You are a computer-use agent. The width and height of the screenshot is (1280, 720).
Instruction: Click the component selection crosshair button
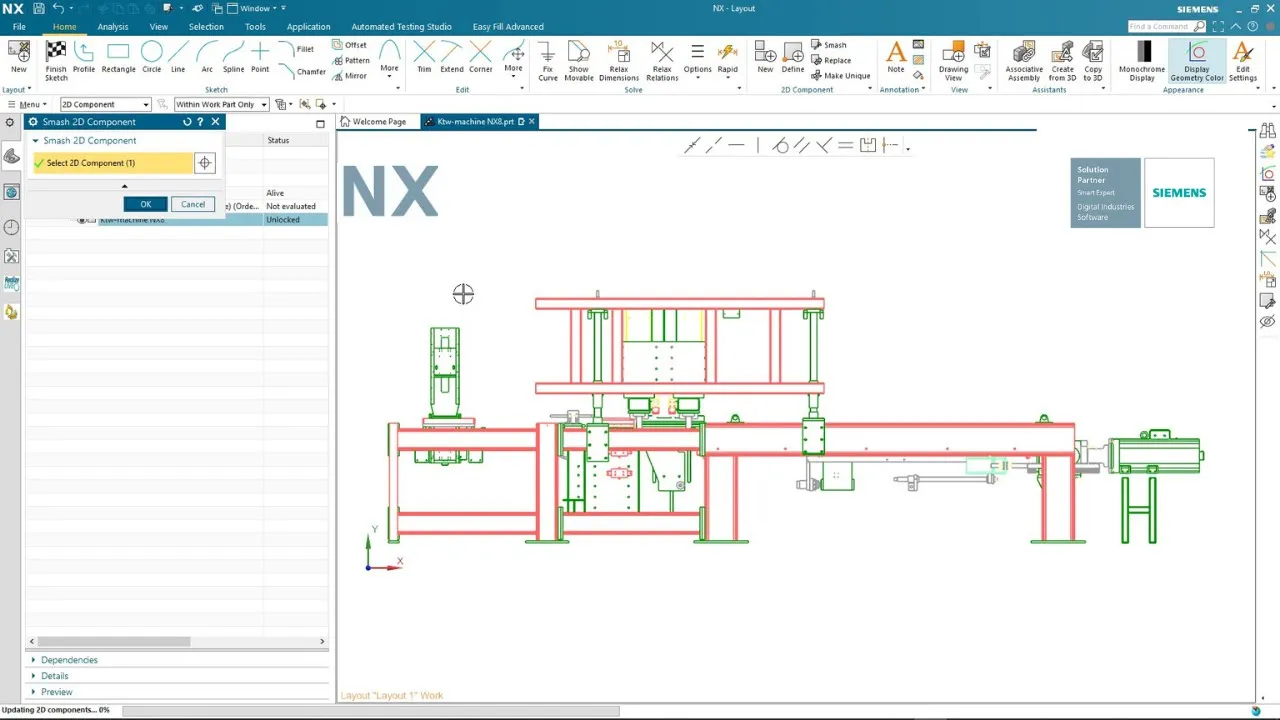[205, 163]
